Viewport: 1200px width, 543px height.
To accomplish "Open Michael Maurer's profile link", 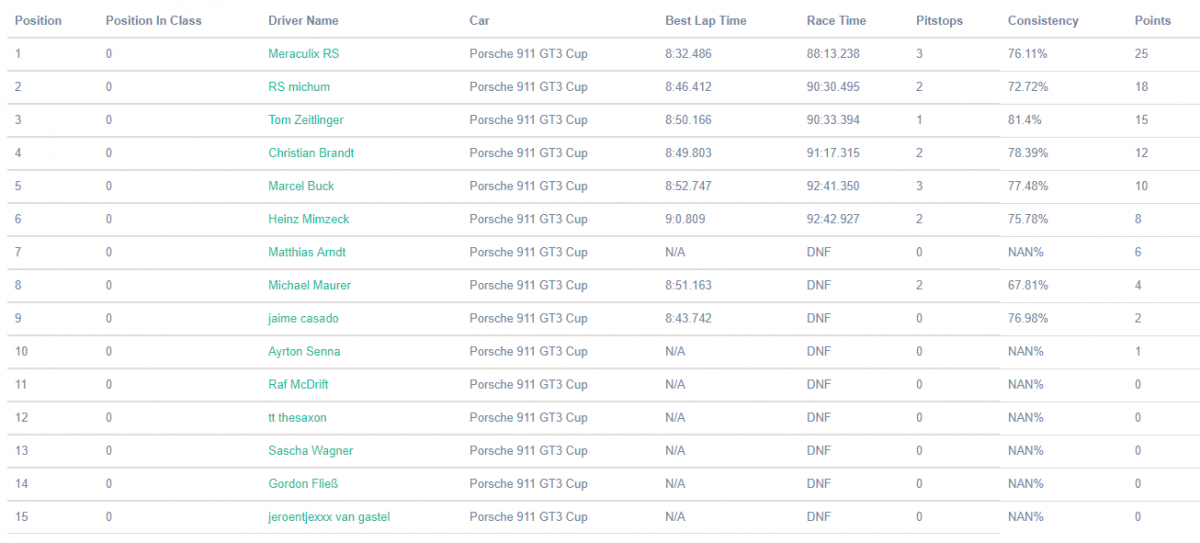I will point(310,285).
